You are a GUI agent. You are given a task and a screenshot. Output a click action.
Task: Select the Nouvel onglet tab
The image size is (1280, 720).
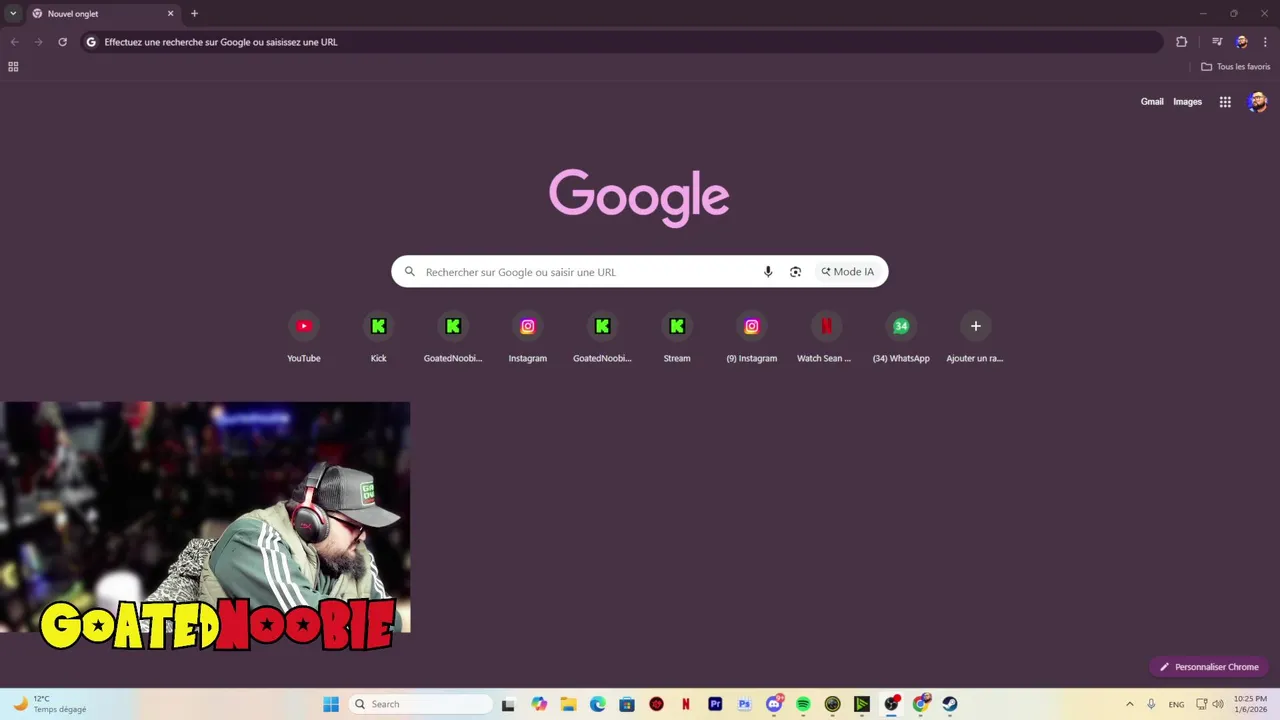tap(103, 14)
